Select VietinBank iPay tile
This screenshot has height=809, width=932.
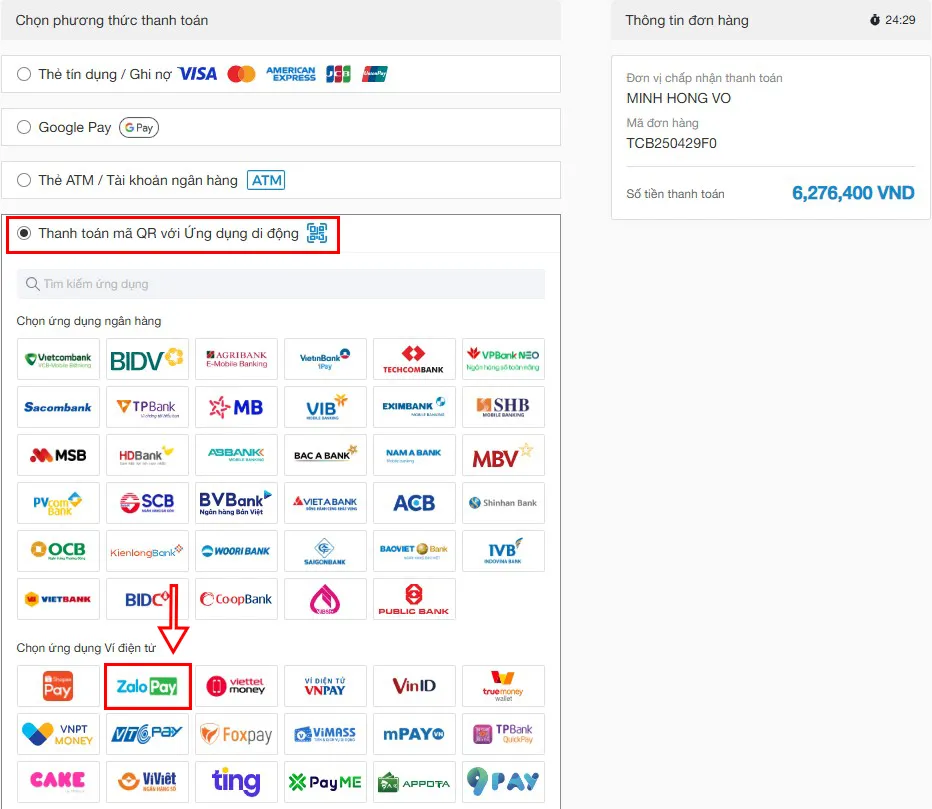click(x=325, y=359)
